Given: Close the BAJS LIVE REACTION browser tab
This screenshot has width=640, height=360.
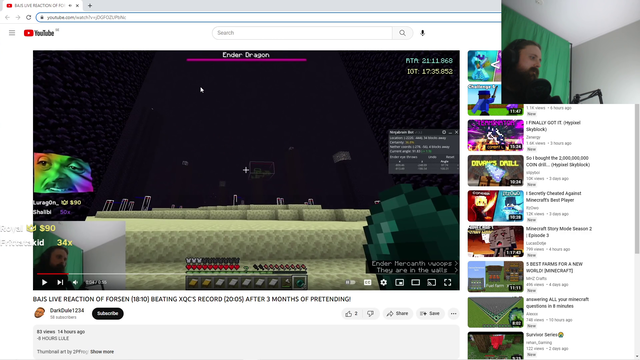Looking at the screenshot, I should click(x=78, y=5).
